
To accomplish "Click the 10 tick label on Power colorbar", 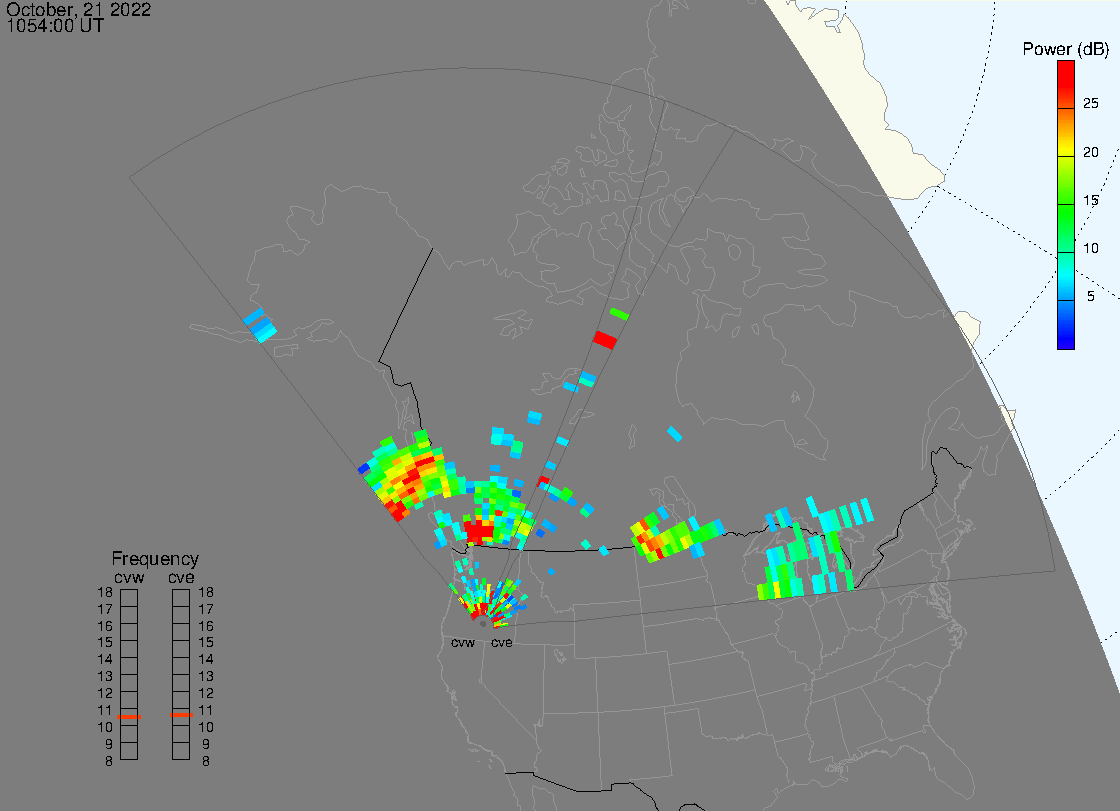I will [x=1091, y=248].
